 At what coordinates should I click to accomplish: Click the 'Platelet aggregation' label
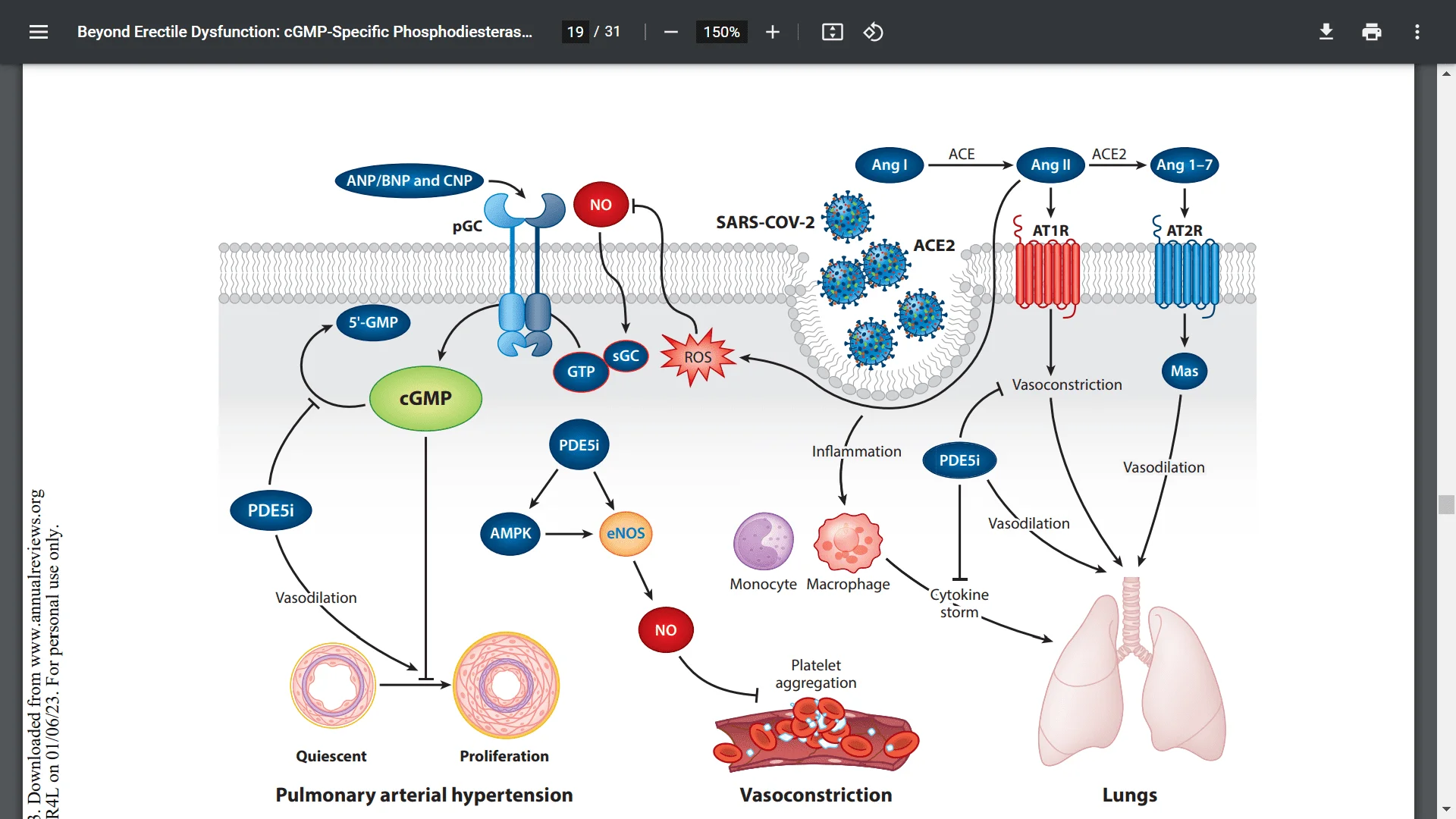coord(816,673)
